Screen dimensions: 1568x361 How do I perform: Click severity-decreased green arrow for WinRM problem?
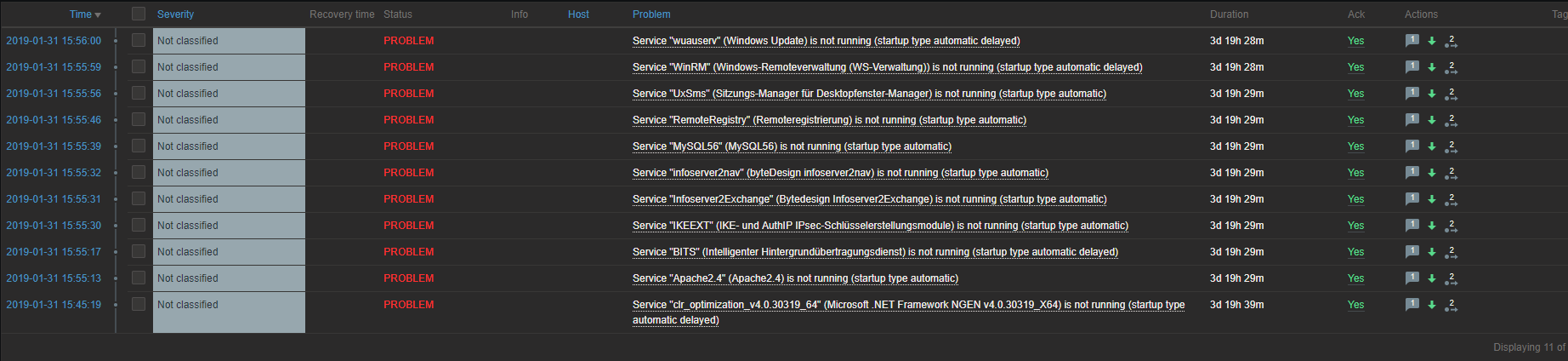click(1432, 67)
